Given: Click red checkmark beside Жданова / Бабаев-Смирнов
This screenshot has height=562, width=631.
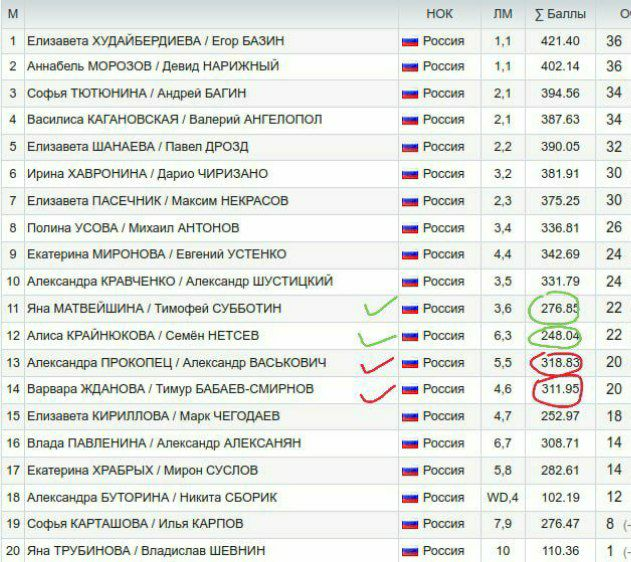Looking at the screenshot, I should click(x=378, y=389).
